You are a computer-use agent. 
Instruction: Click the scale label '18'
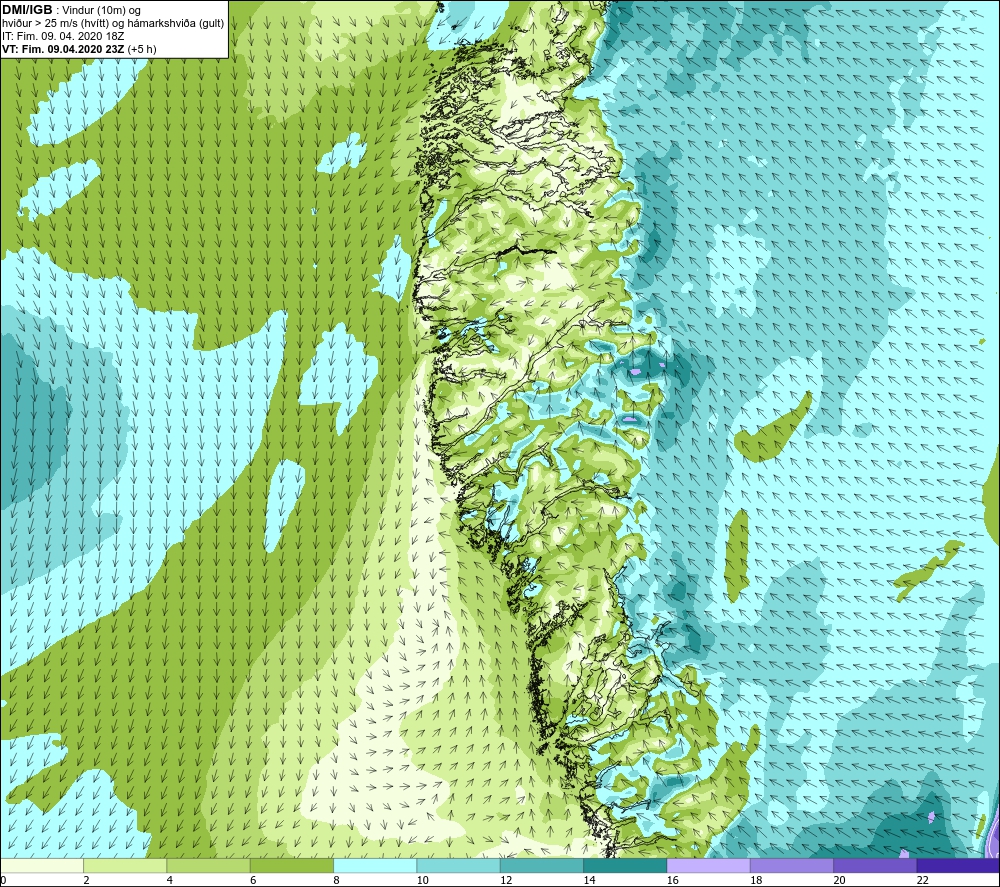(756, 880)
